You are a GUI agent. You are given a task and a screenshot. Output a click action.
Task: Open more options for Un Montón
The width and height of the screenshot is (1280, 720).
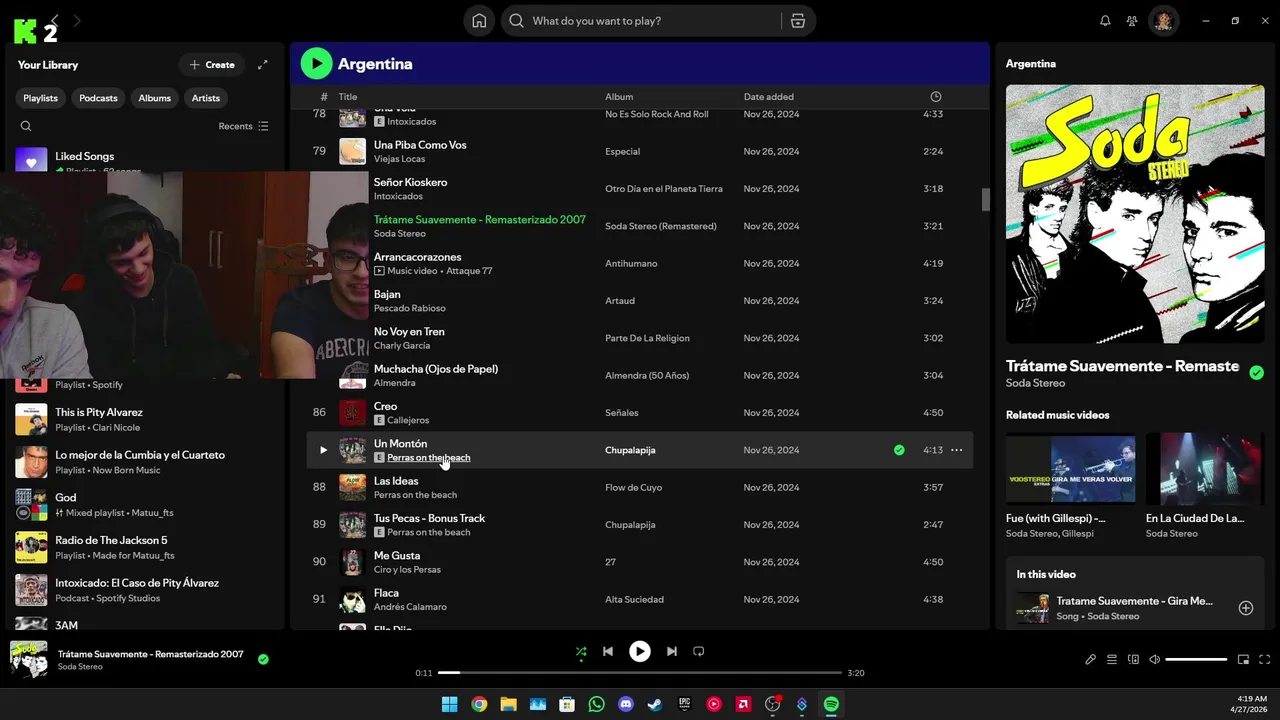(x=957, y=450)
